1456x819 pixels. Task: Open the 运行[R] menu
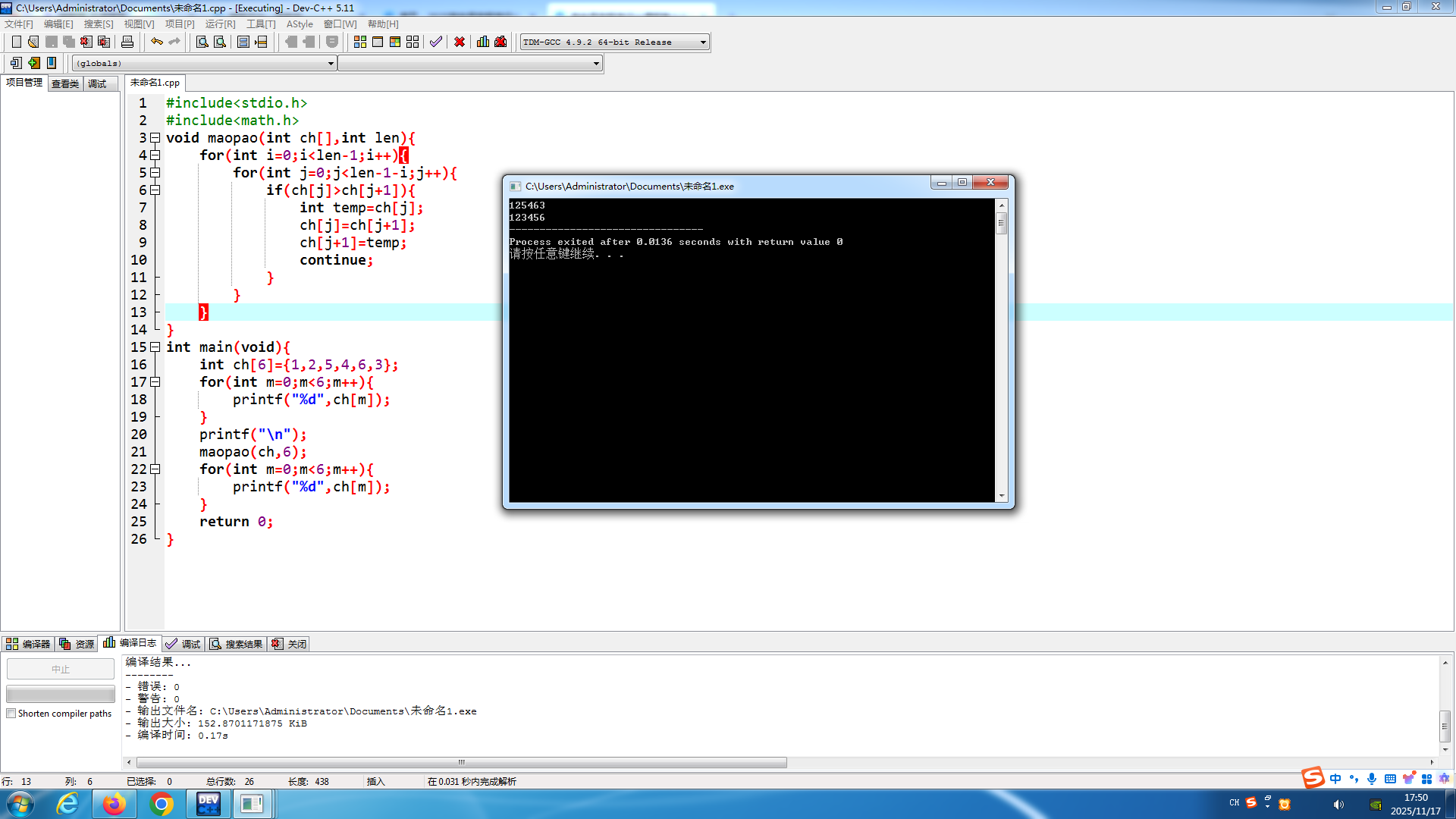220,24
